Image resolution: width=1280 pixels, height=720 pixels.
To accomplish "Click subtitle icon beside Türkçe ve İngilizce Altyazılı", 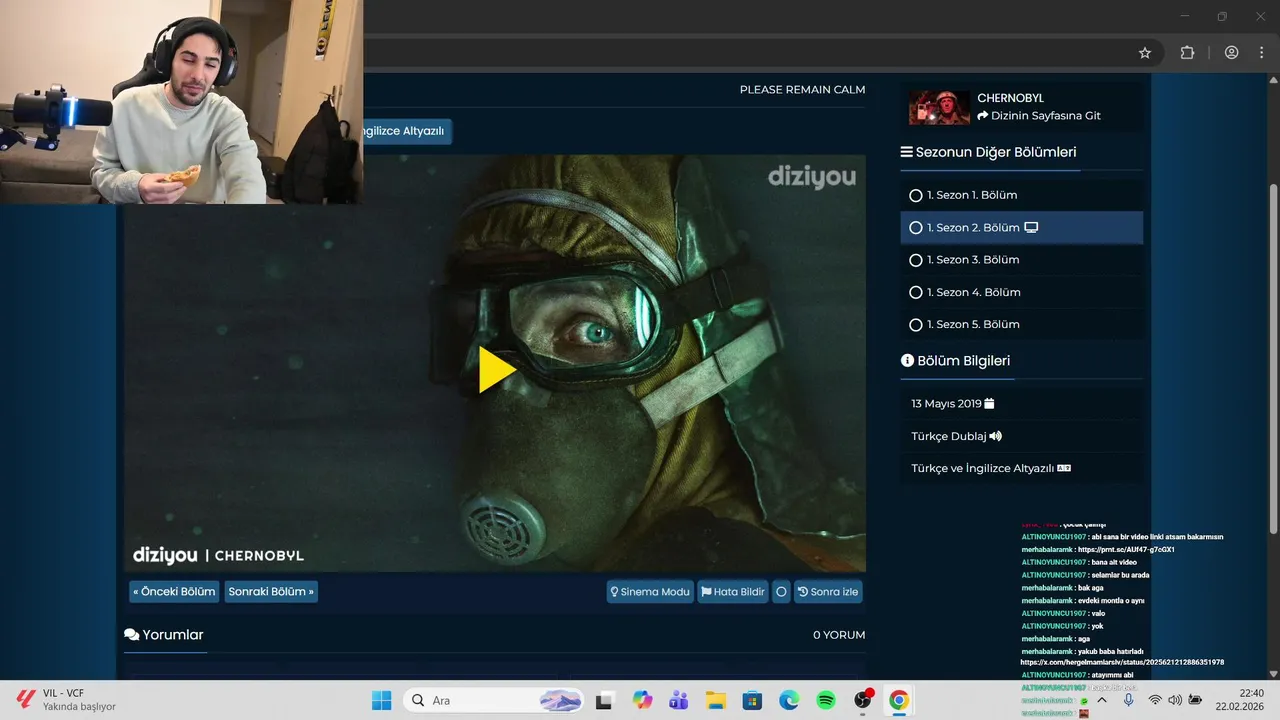I will 1064,468.
